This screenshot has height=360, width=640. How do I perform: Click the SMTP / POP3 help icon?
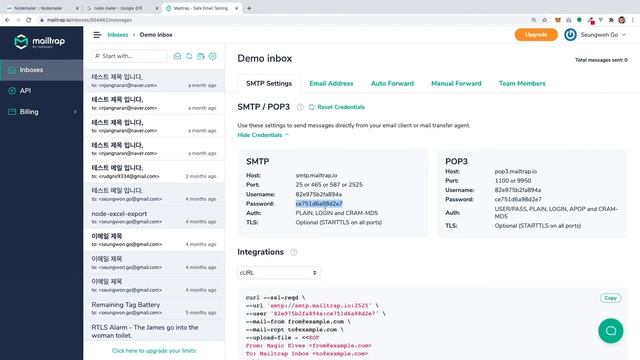[x=300, y=107]
